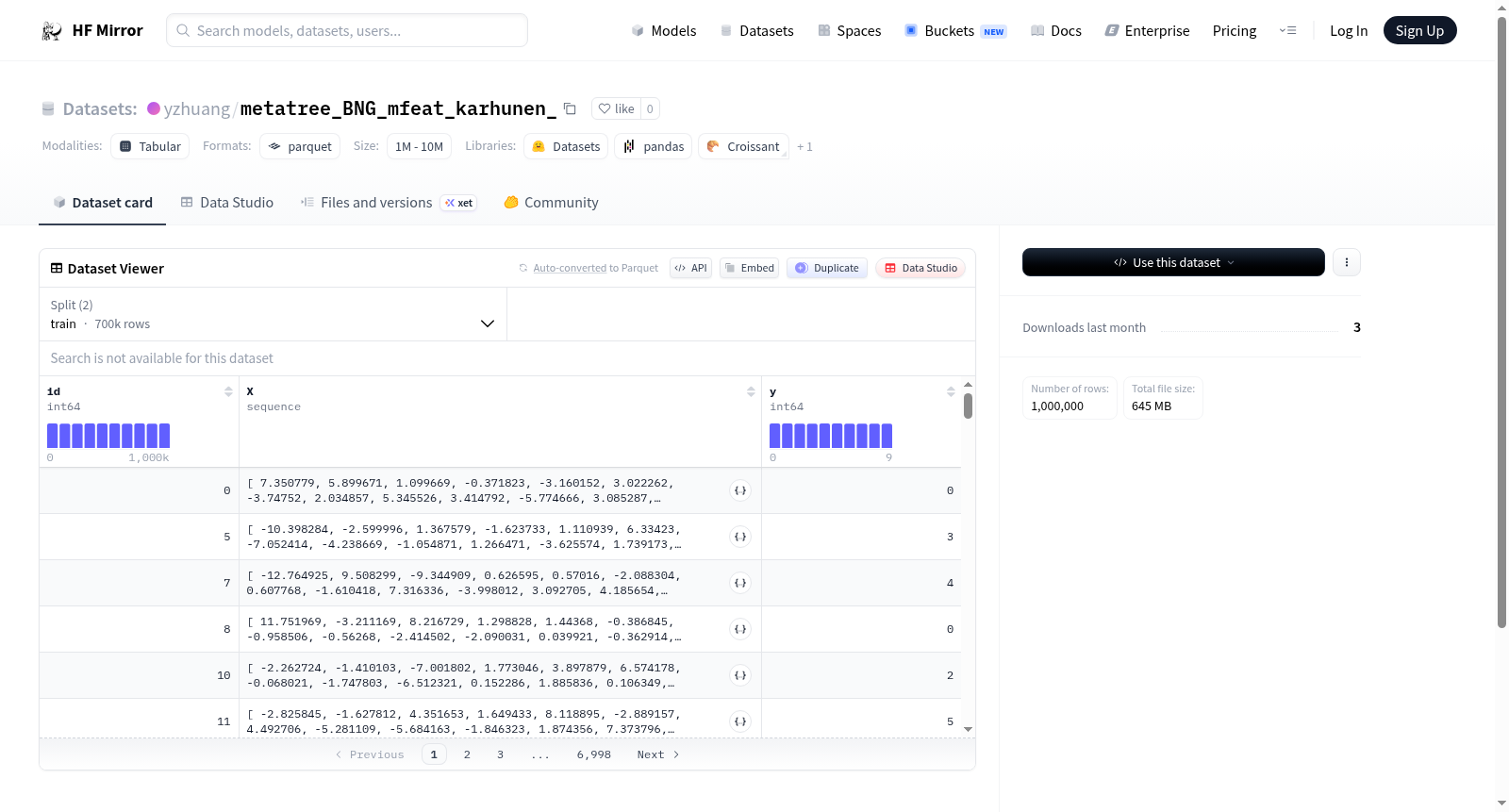The width and height of the screenshot is (1509, 812).
Task: Select current page 1 button
Action: pyautogui.click(x=434, y=754)
